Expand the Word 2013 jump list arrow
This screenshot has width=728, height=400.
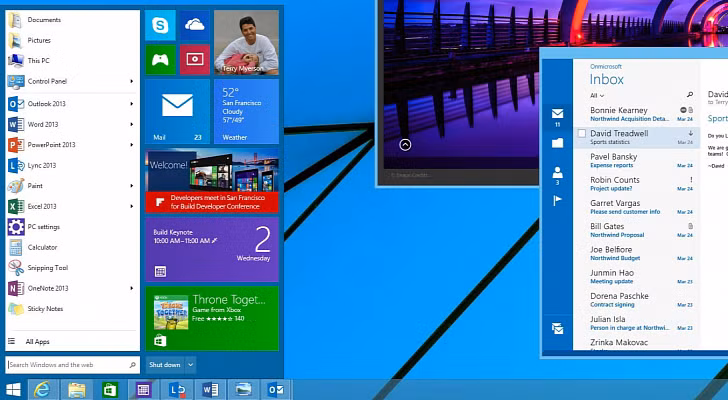[131, 124]
